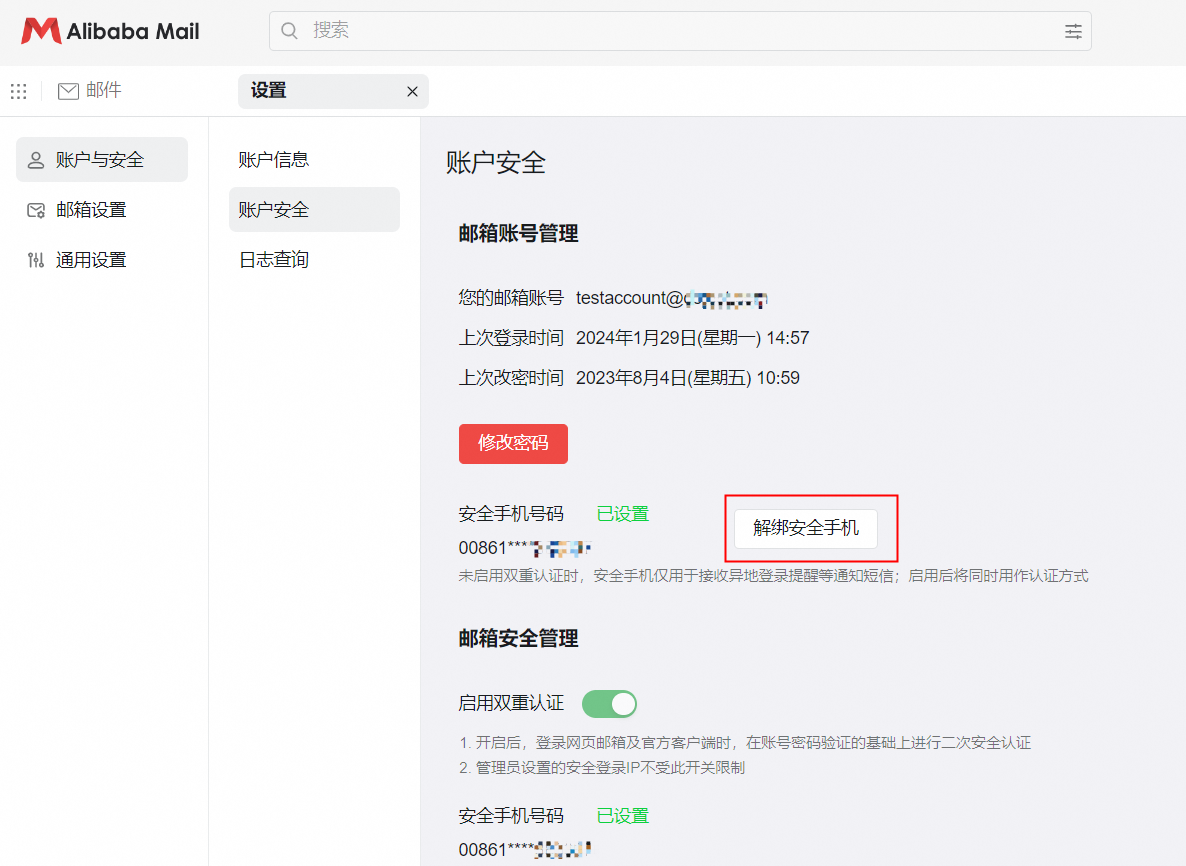Click the 您的邮箱账号 label

(511, 298)
